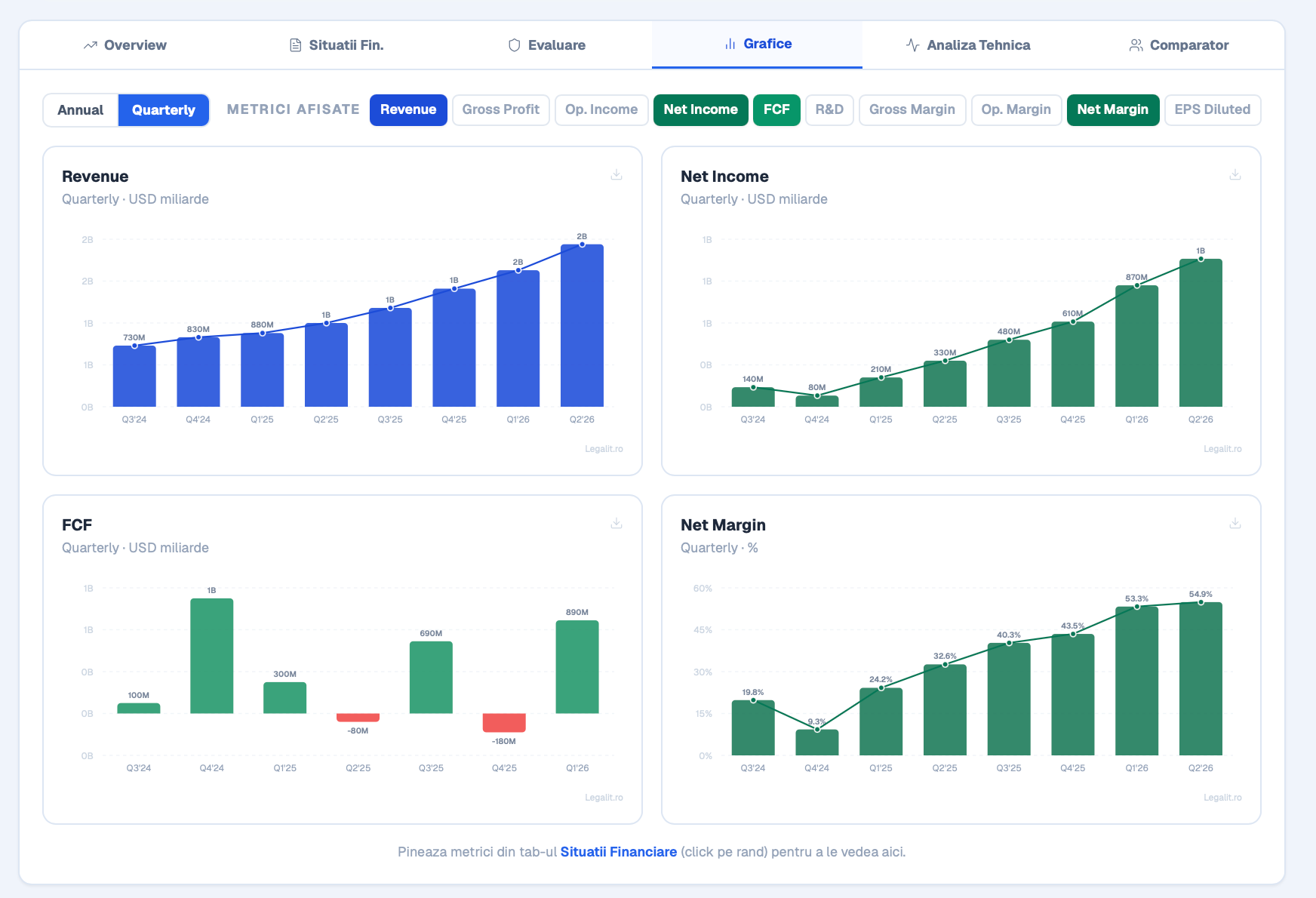The image size is (1316, 898).
Task: Download the FCF chart
Action: pyautogui.click(x=616, y=524)
